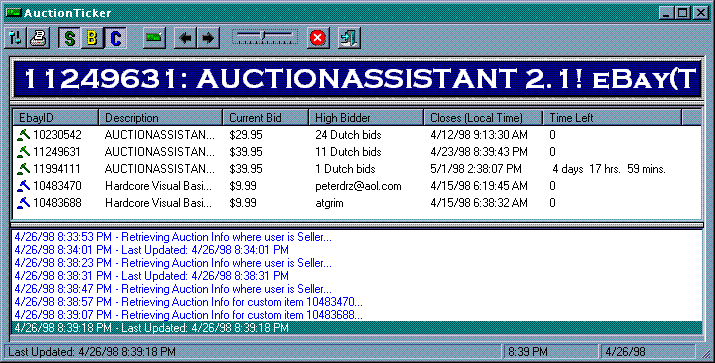Select the 8:38:23 PM log entry
Screen dimensions: 715x363
pos(173,263)
